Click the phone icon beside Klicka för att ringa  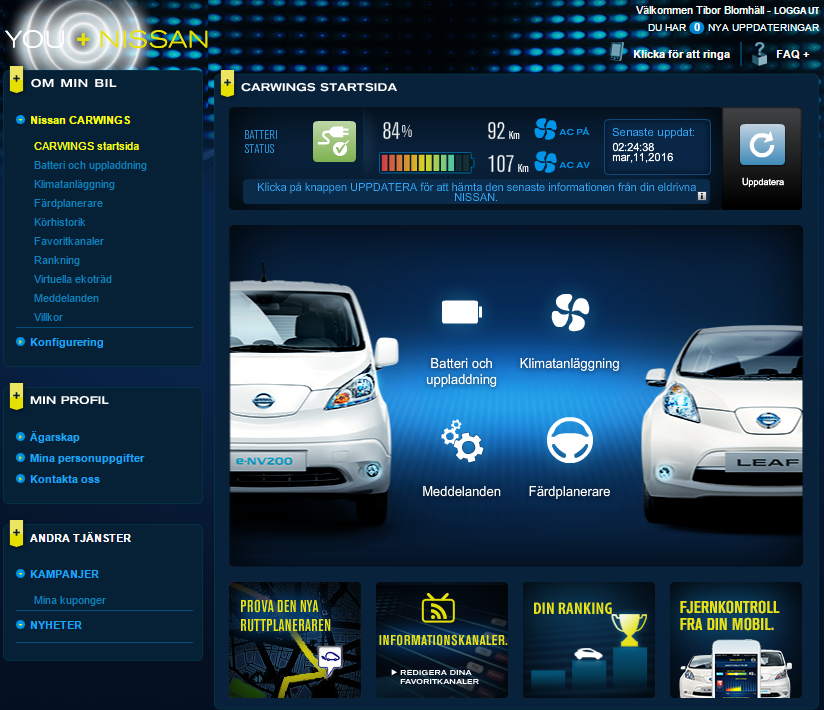(617, 52)
